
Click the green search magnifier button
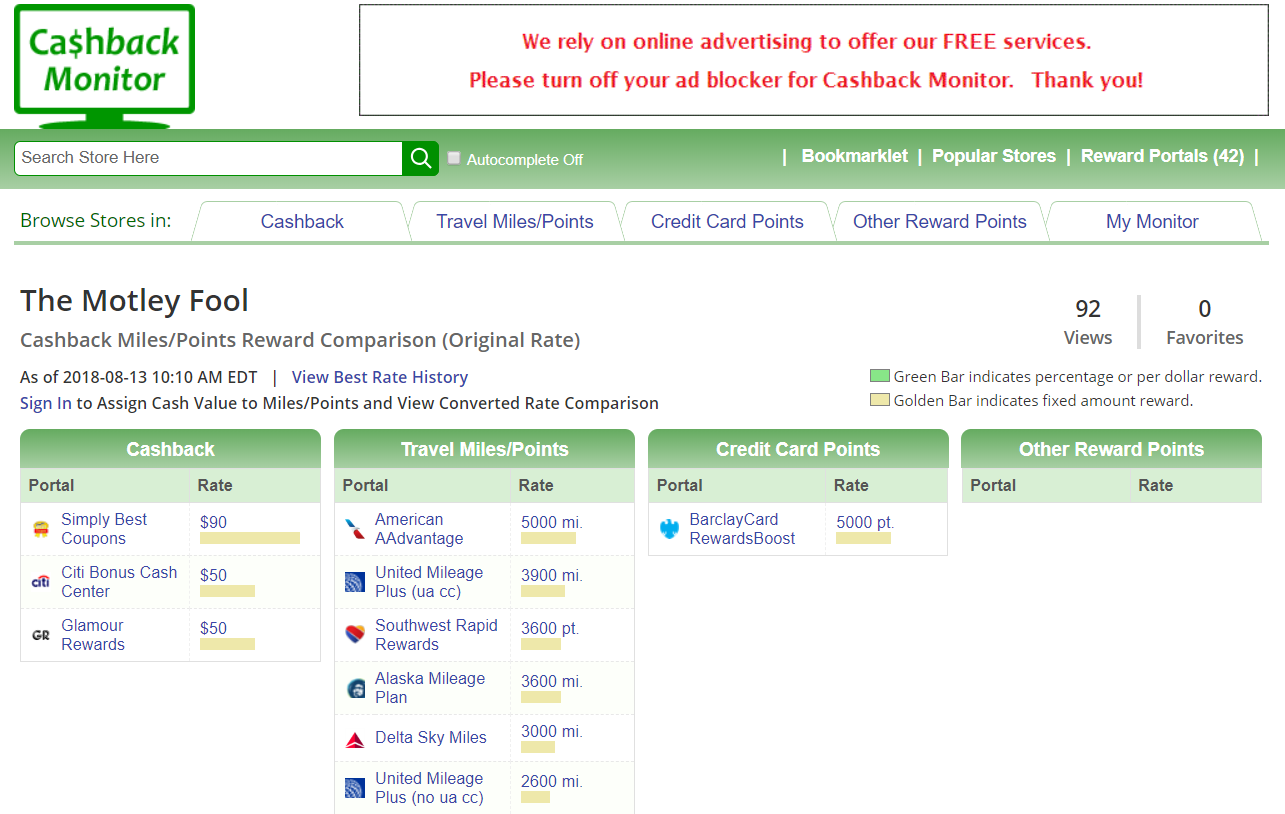(x=421, y=158)
